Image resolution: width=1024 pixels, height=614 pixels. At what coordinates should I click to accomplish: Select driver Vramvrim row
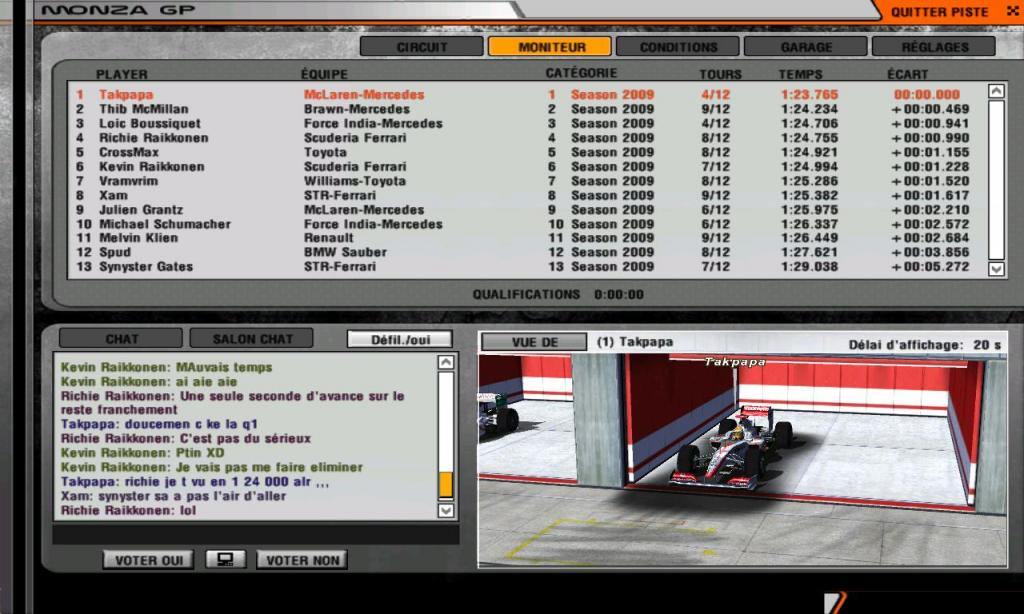tap(528, 181)
